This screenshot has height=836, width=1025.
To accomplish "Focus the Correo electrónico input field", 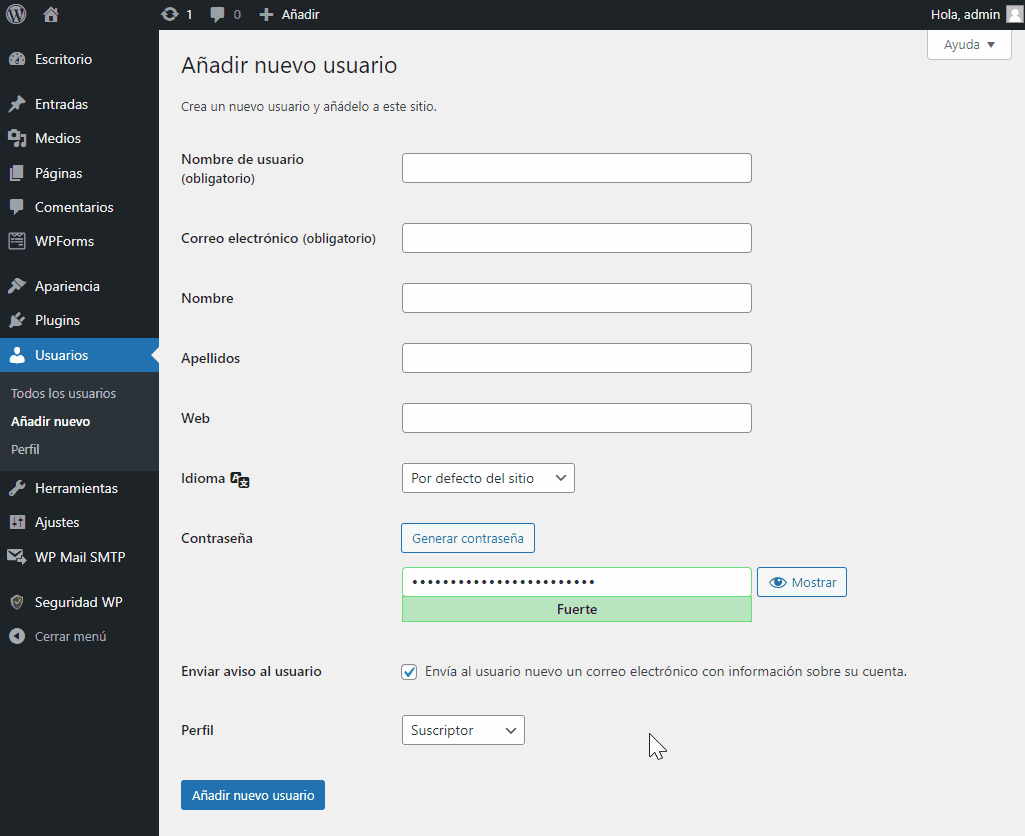I will [576, 238].
